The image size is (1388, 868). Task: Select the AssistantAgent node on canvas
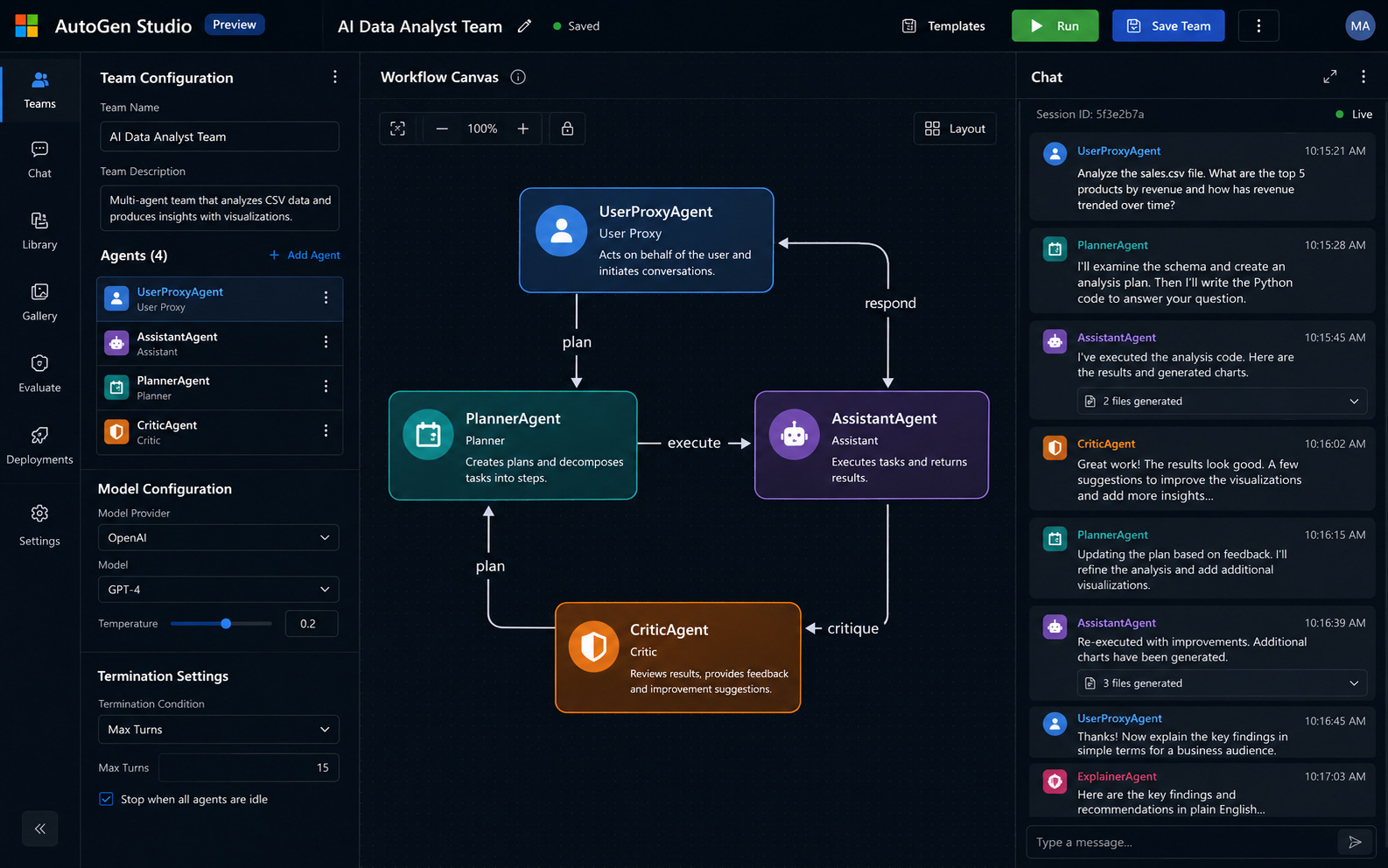(872, 445)
